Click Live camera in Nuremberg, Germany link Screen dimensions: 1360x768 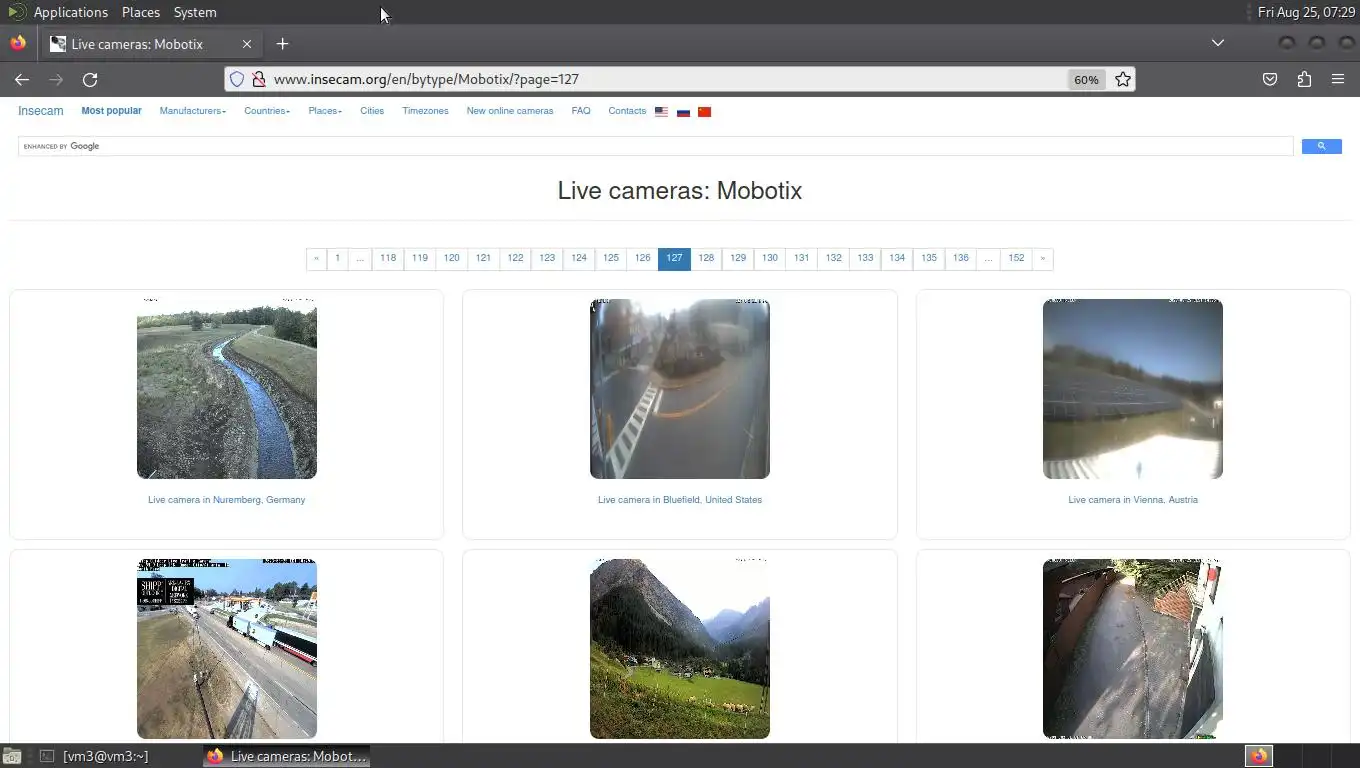pos(227,500)
